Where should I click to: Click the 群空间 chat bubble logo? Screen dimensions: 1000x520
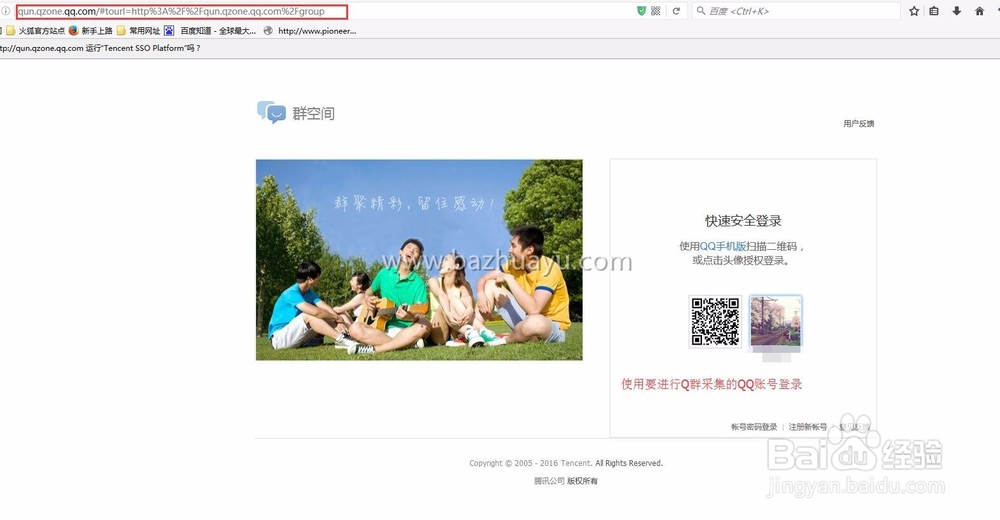pyautogui.click(x=271, y=112)
